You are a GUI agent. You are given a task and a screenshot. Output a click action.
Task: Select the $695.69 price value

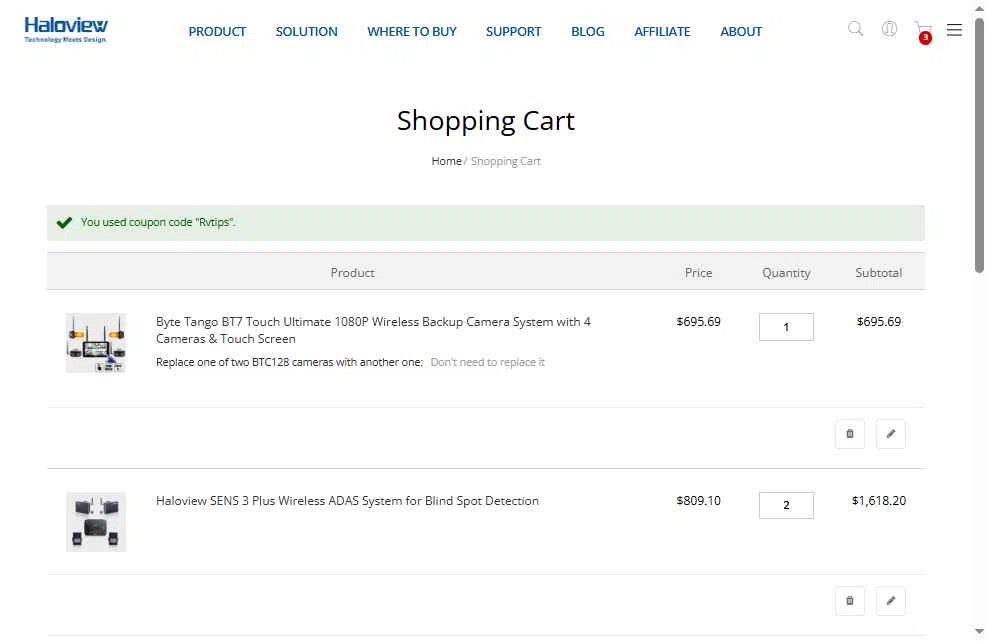[699, 322]
